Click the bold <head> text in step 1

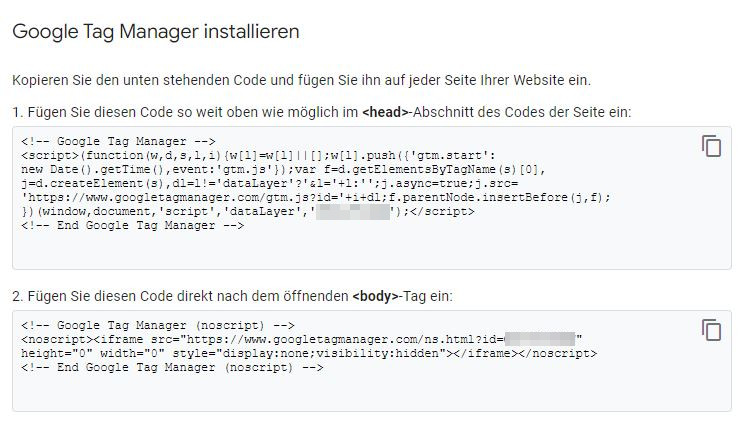[x=386, y=112]
